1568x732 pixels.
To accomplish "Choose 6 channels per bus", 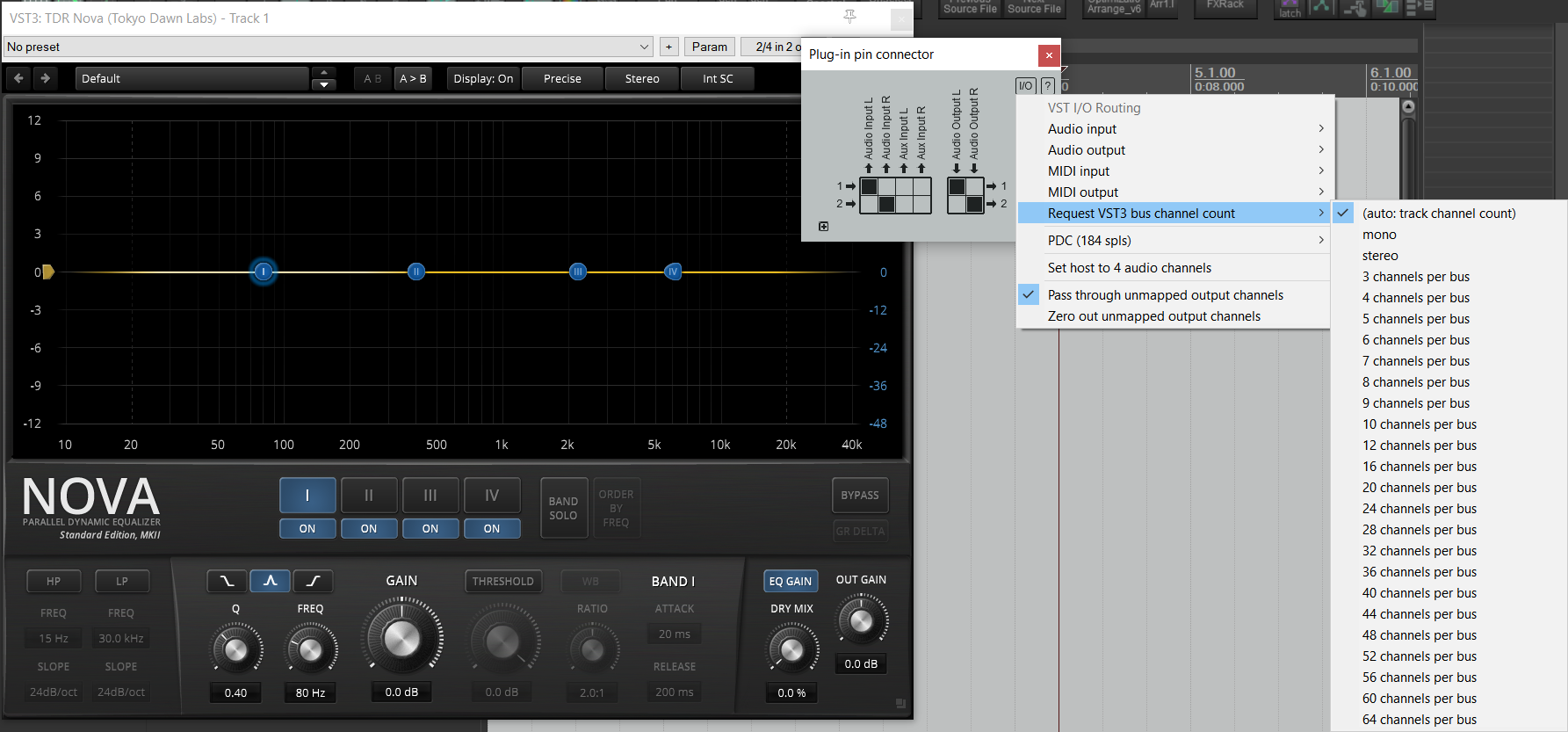I will (x=1449, y=339).
